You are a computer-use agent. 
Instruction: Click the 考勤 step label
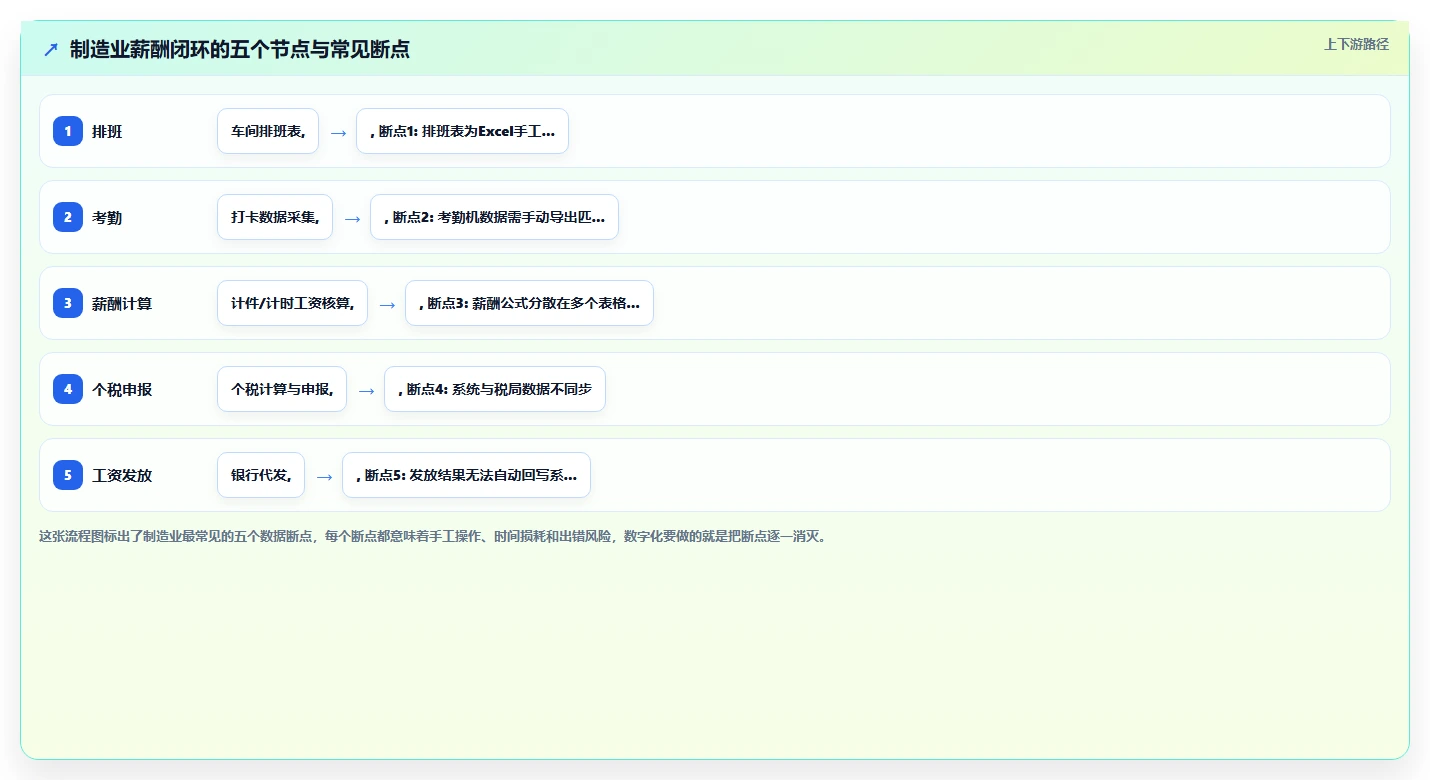click(x=107, y=217)
